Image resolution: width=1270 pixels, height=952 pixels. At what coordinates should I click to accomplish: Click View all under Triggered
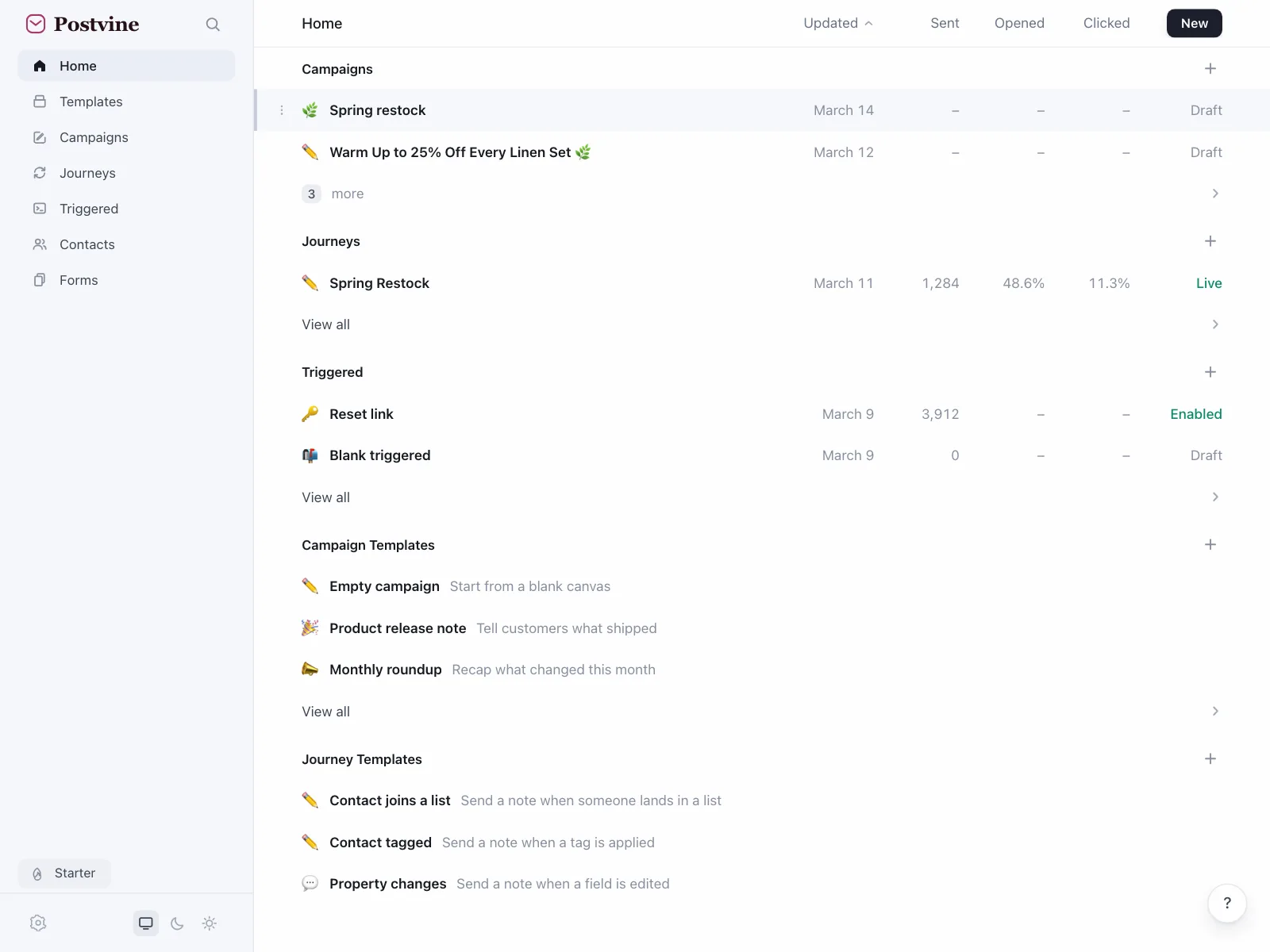(x=325, y=497)
